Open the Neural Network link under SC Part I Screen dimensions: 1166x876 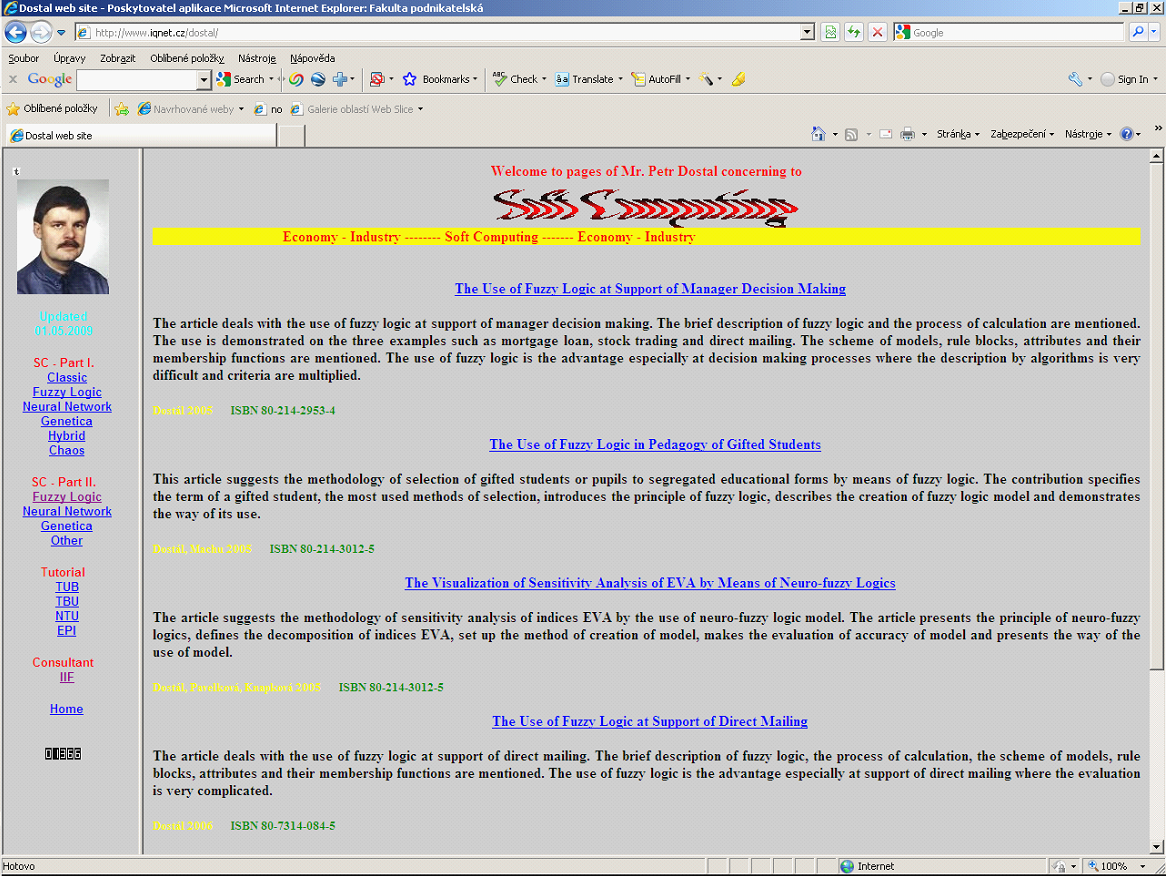67,407
